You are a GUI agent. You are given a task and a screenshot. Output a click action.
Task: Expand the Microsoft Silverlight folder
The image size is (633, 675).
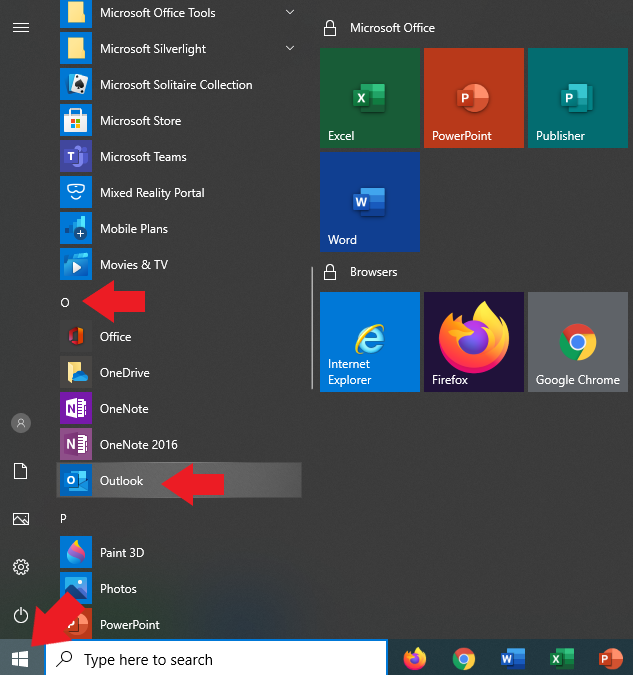(179, 49)
